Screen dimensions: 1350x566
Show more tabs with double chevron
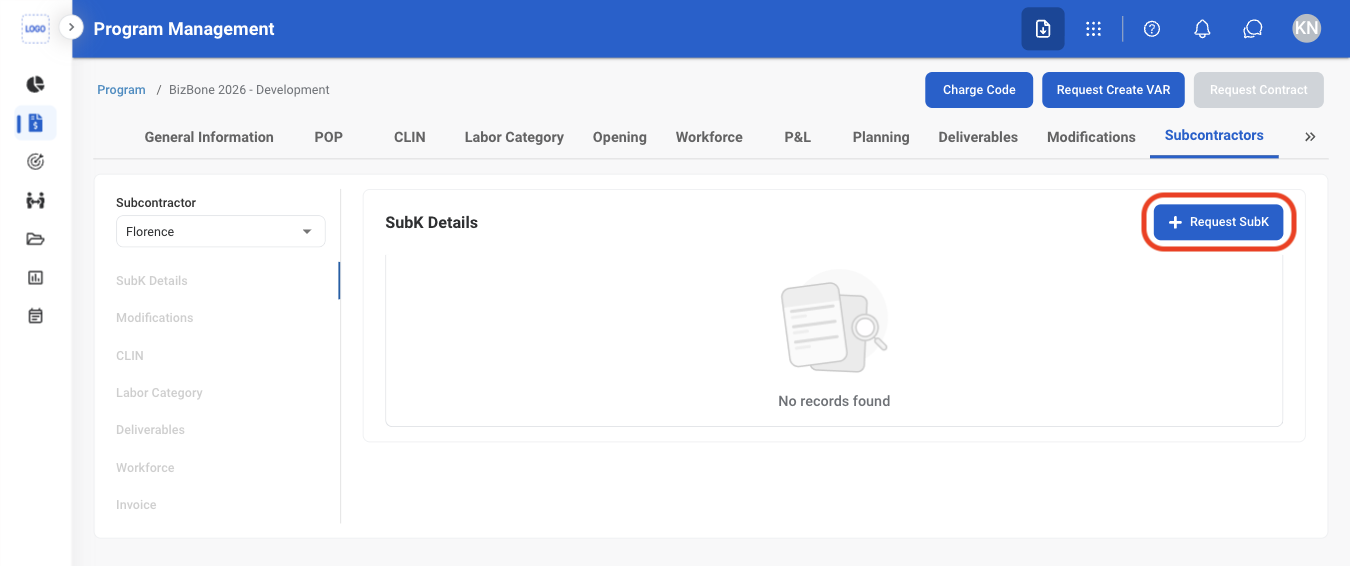click(1310, 137)
